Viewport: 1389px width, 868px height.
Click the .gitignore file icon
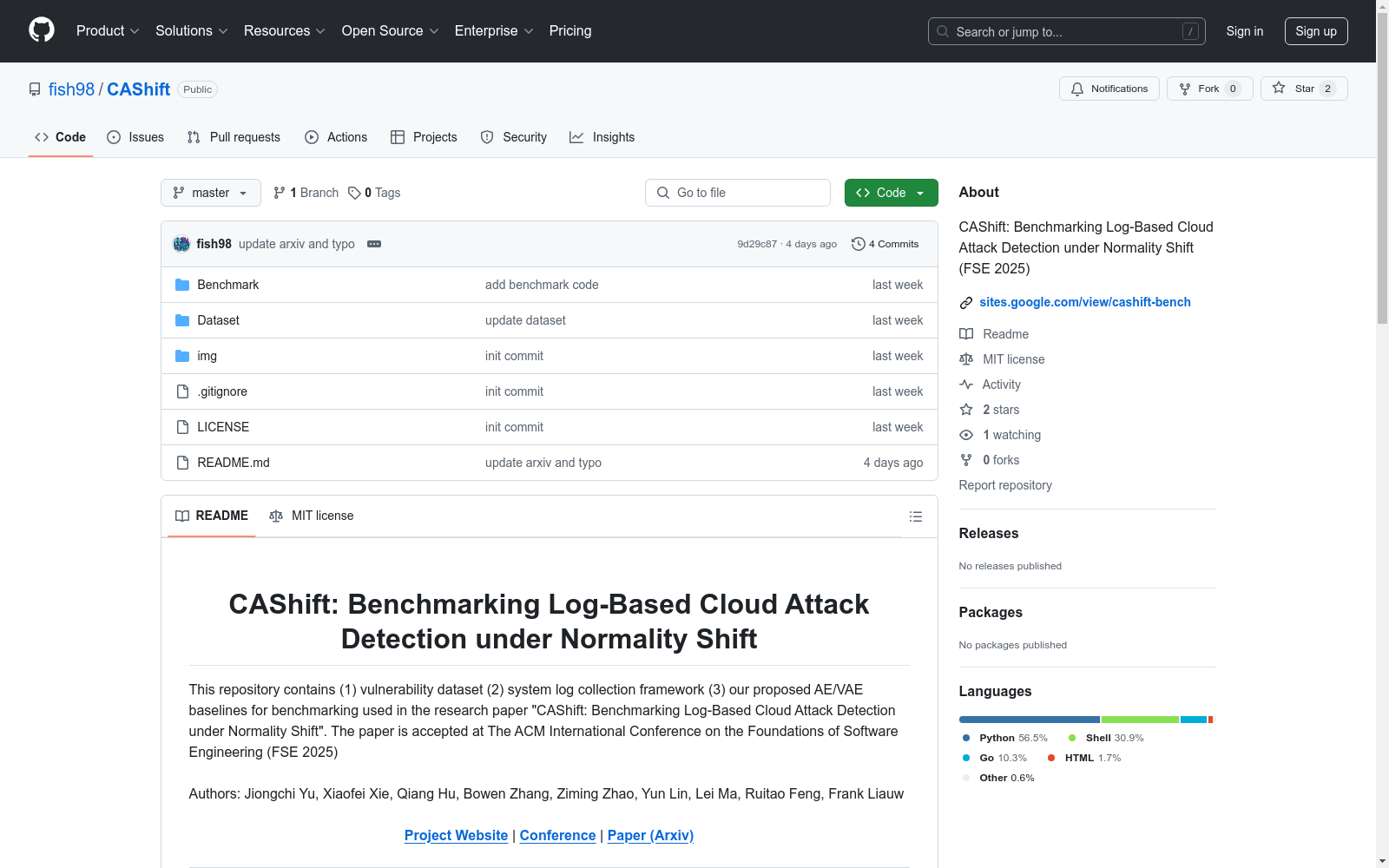[x=182, y=391]
